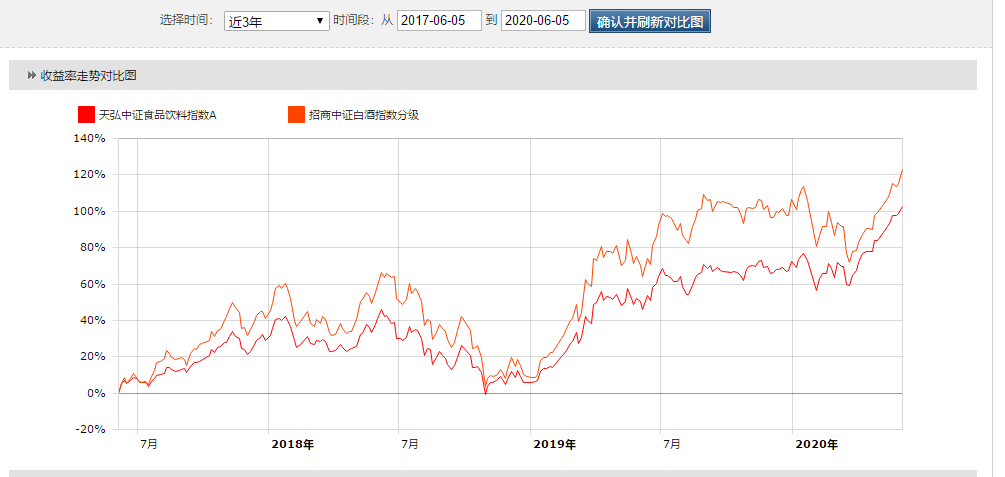Screen dimensions: 1005x477
Task: Collapse the double-arrow icon beside 收益率走势对比图
Action: (x=32, y=76)
